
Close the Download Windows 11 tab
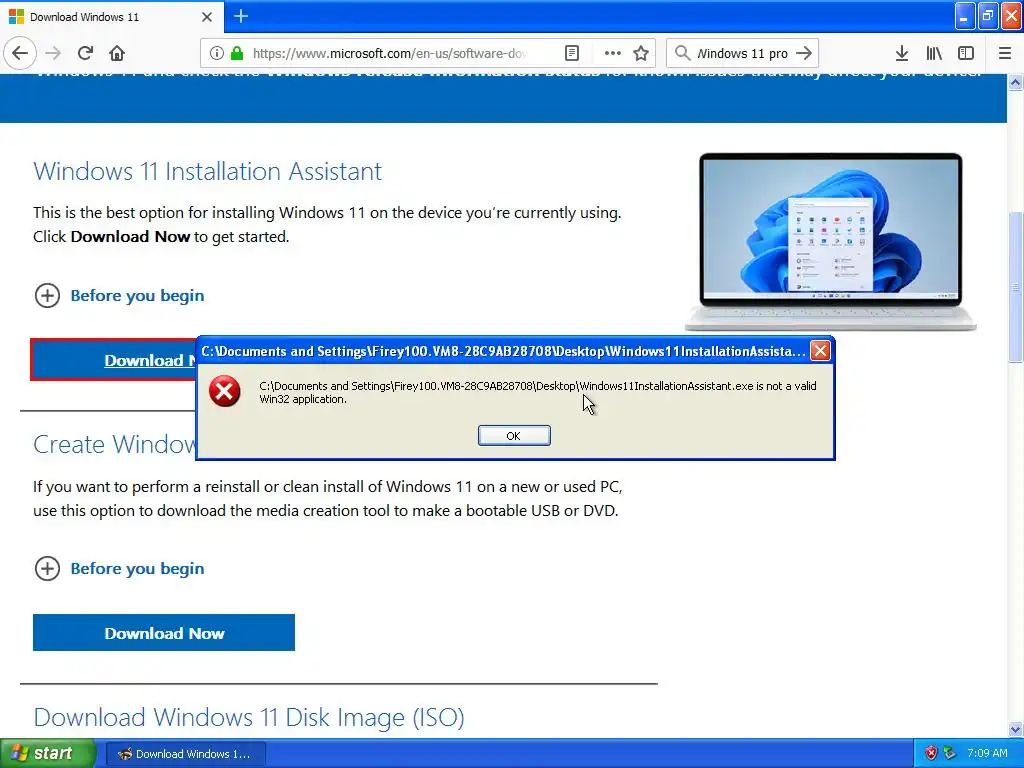(x=207, y=17)
